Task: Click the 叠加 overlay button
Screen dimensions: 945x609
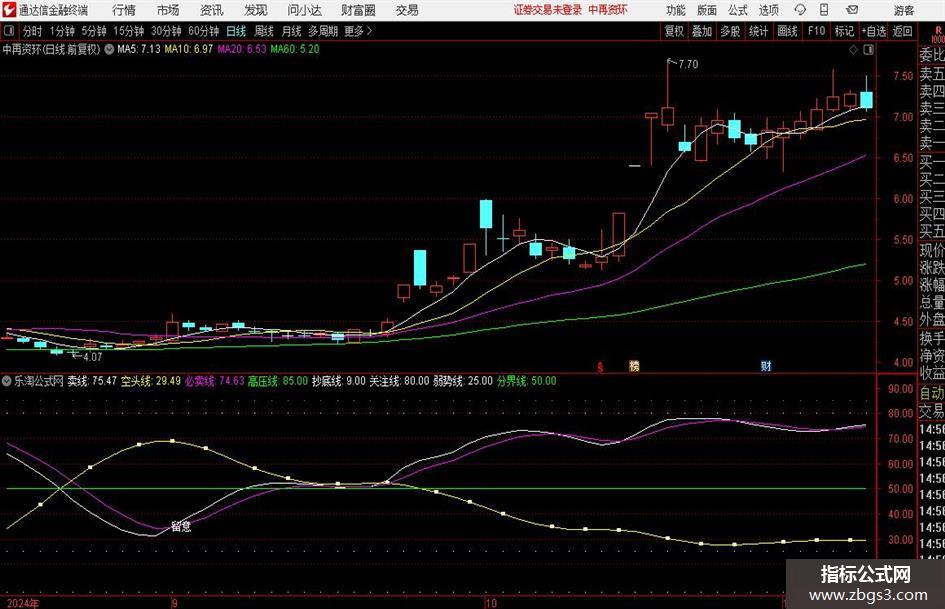Action: pyautogui.click(x=702, y=31)
